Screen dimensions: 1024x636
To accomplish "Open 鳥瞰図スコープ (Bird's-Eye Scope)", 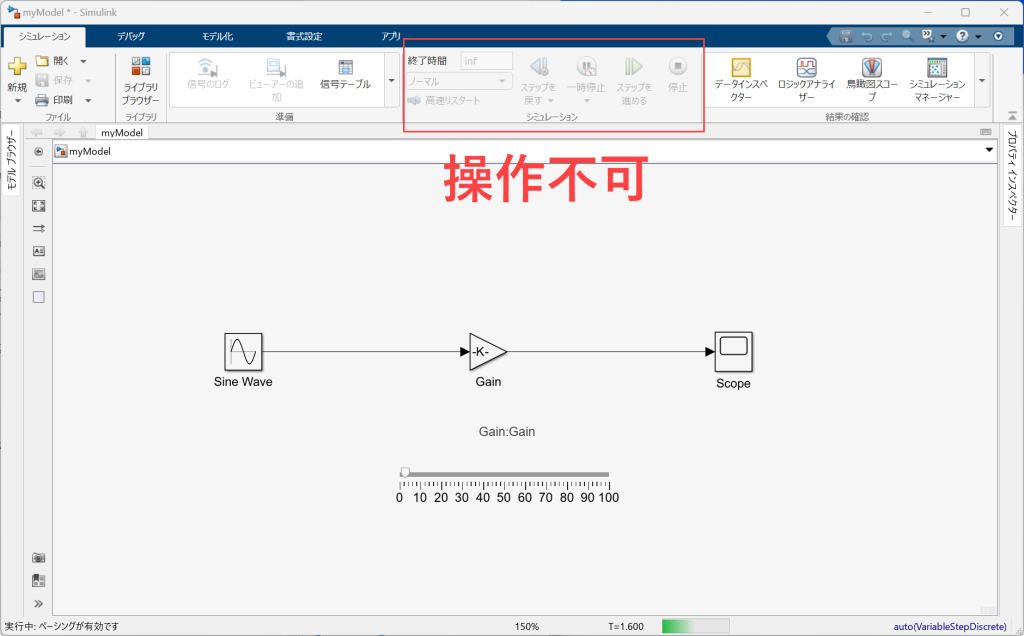I will coord(872,78).
